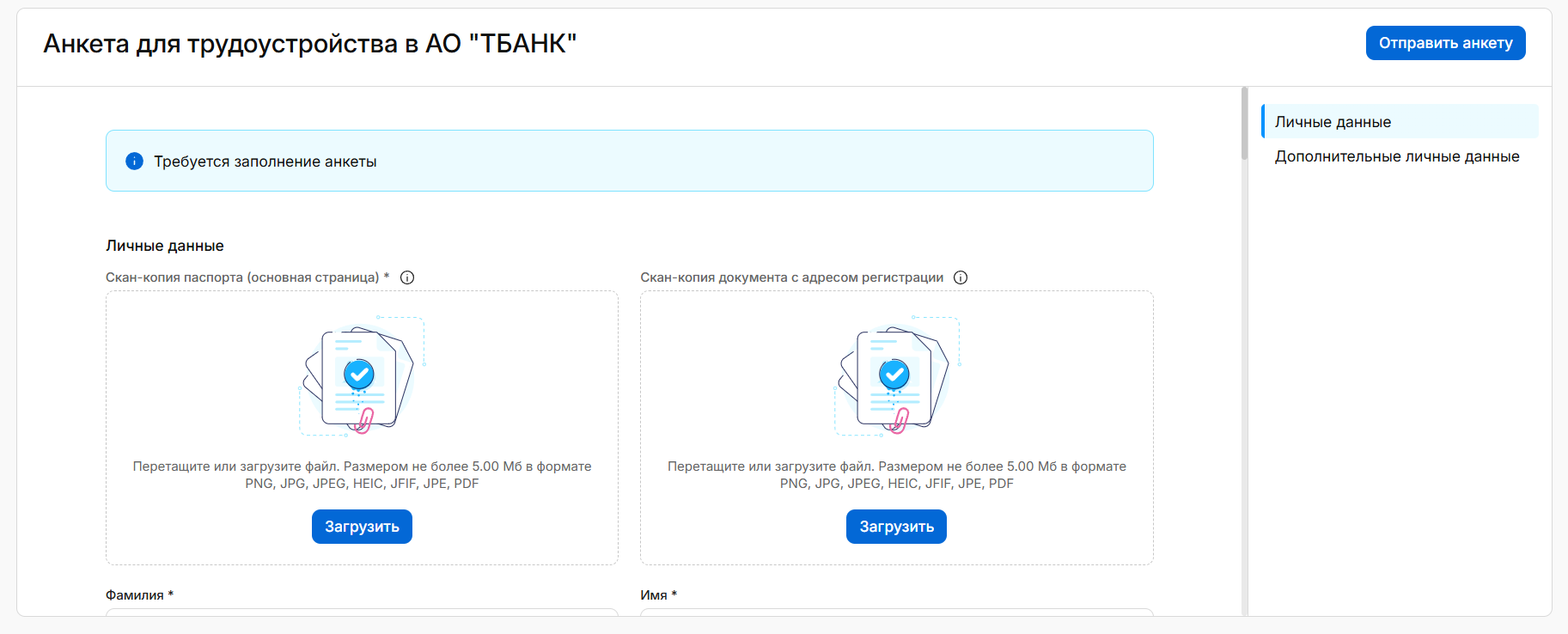Screen dimensions: 1568x634
Task: Click the Отправить анкету button
Action: coord(1445,43)
